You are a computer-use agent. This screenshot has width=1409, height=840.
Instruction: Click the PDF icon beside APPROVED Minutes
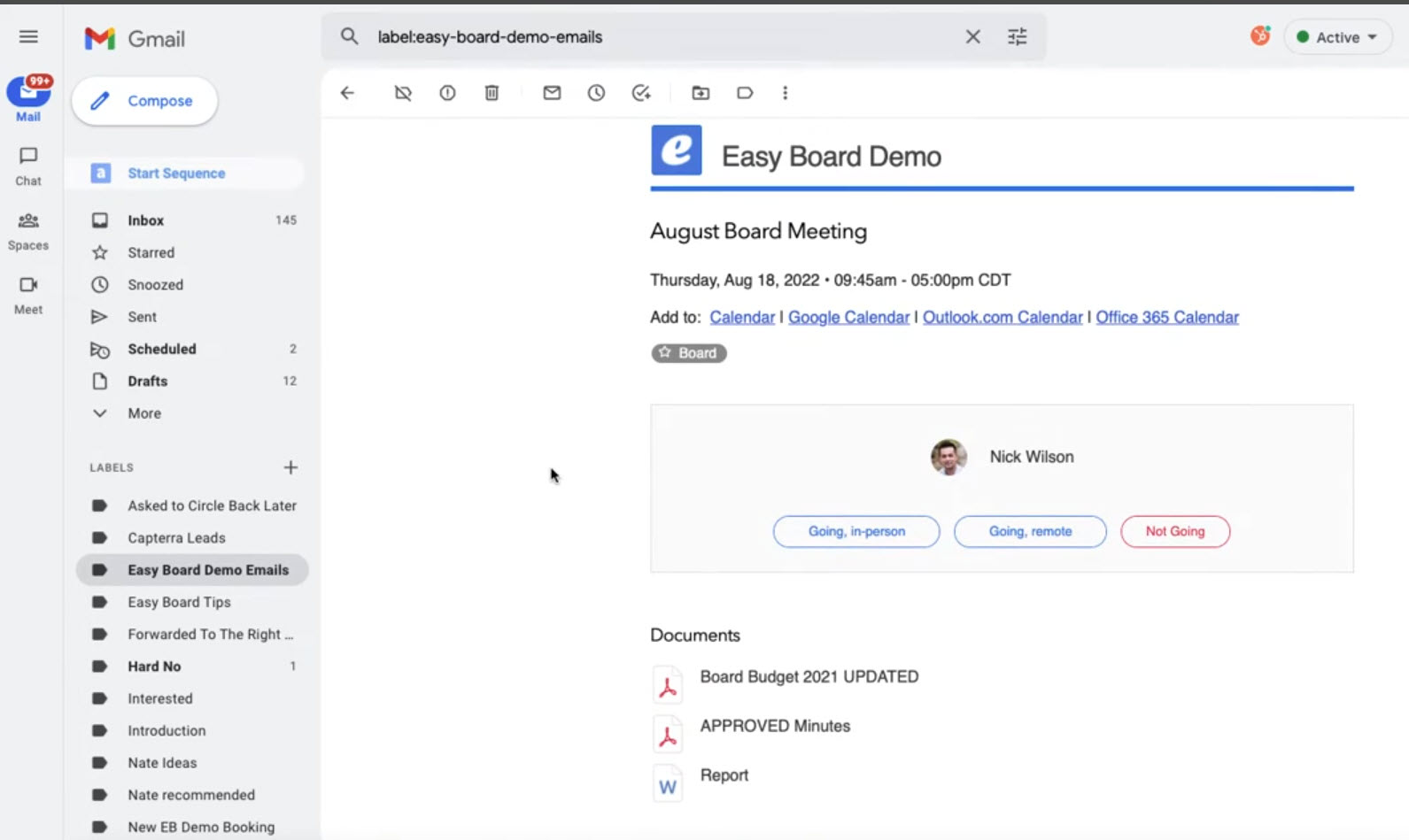tap(668, 735)
